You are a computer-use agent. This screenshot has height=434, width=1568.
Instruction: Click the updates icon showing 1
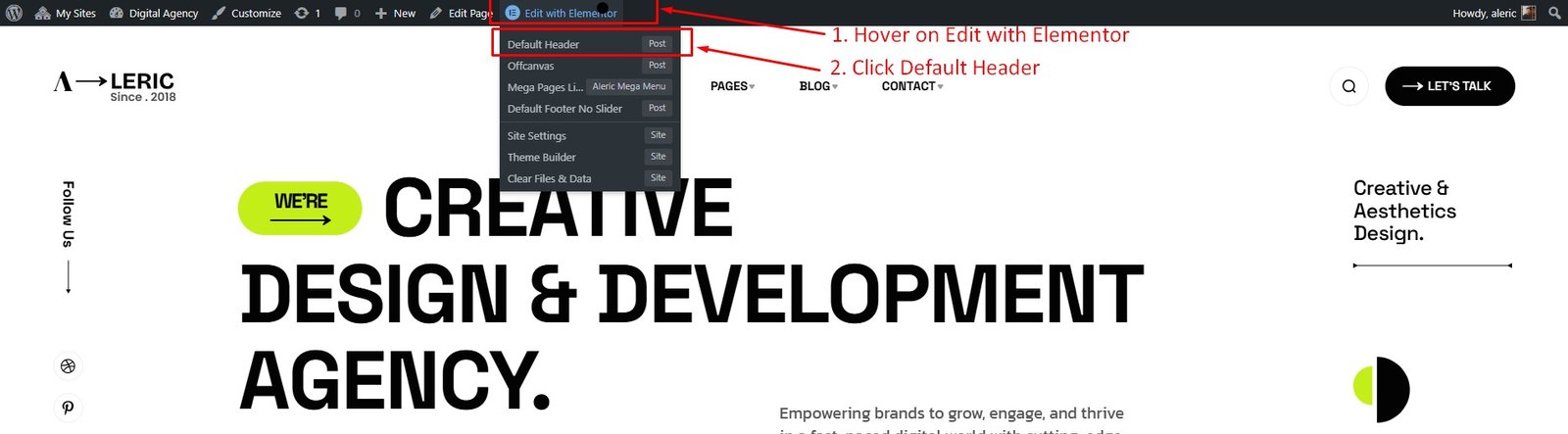pos(308,13)
